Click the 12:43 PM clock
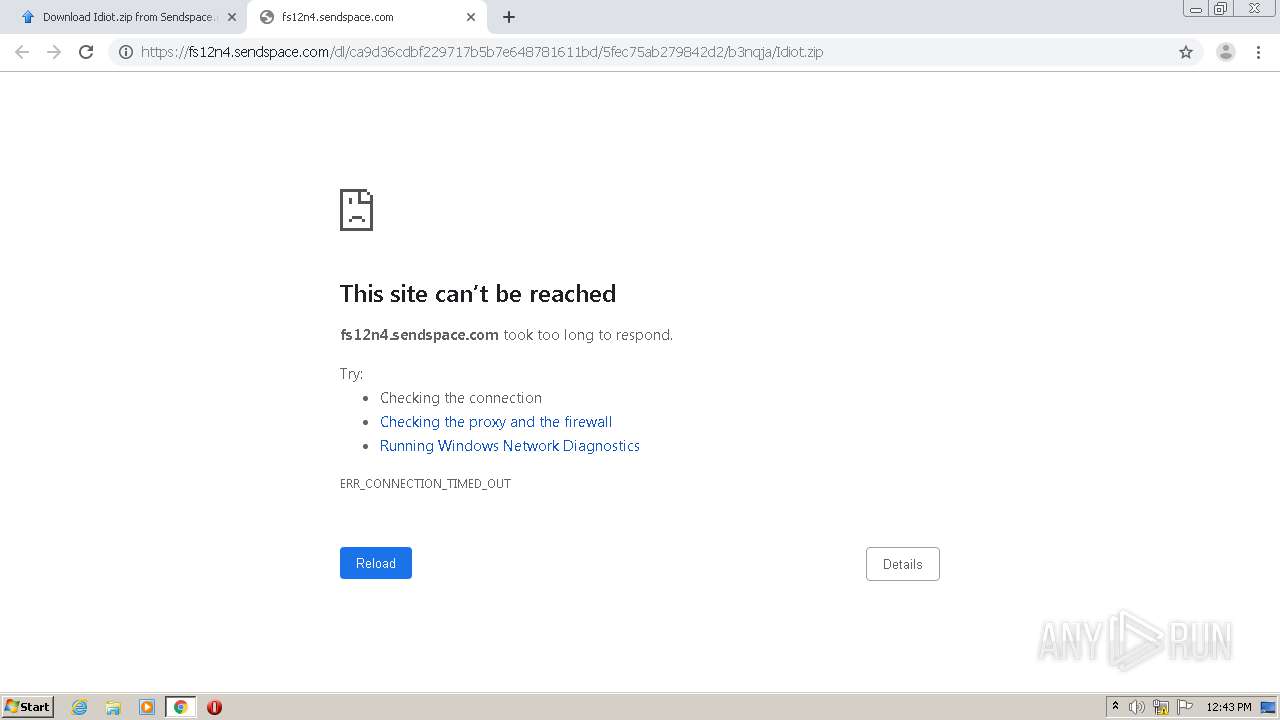 (1229, 707)
